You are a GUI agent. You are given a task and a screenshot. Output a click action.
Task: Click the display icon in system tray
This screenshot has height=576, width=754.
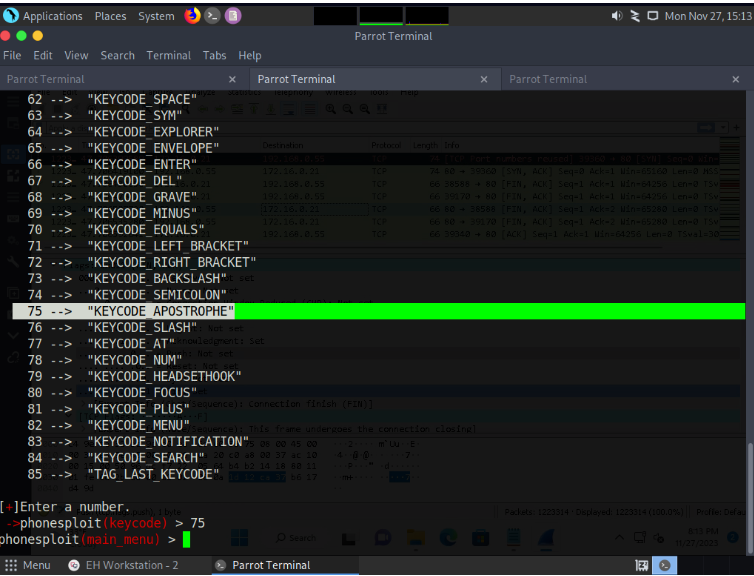[x=653, y=16]
